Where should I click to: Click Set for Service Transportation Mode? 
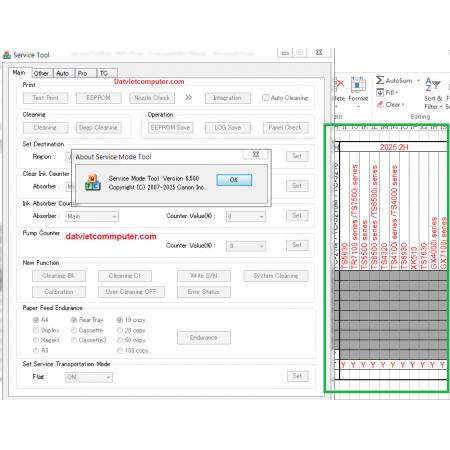297,376
